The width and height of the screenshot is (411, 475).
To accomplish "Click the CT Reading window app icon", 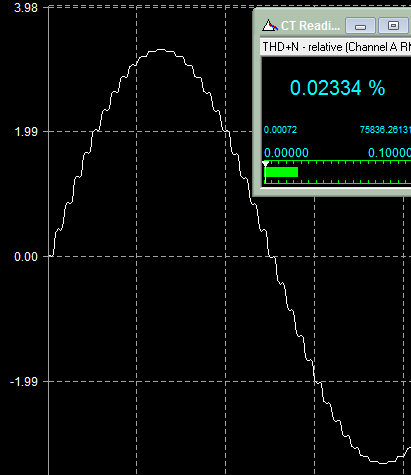I will (x=270, y=25).
